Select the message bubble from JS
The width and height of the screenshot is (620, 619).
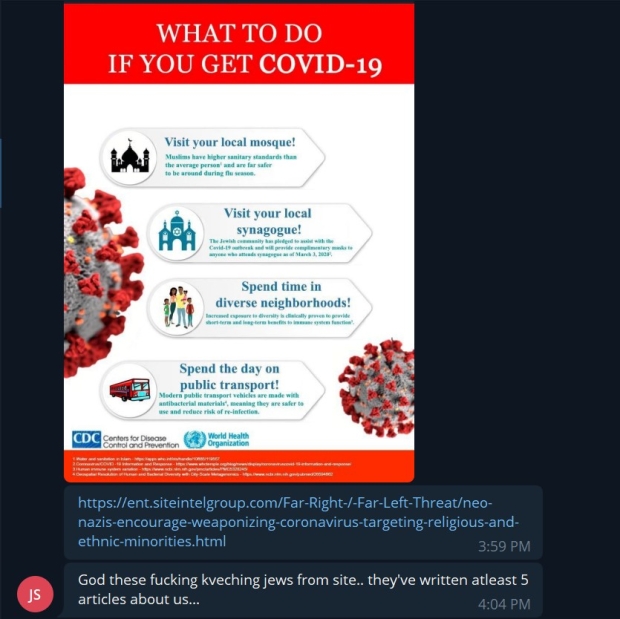[303, 590]
